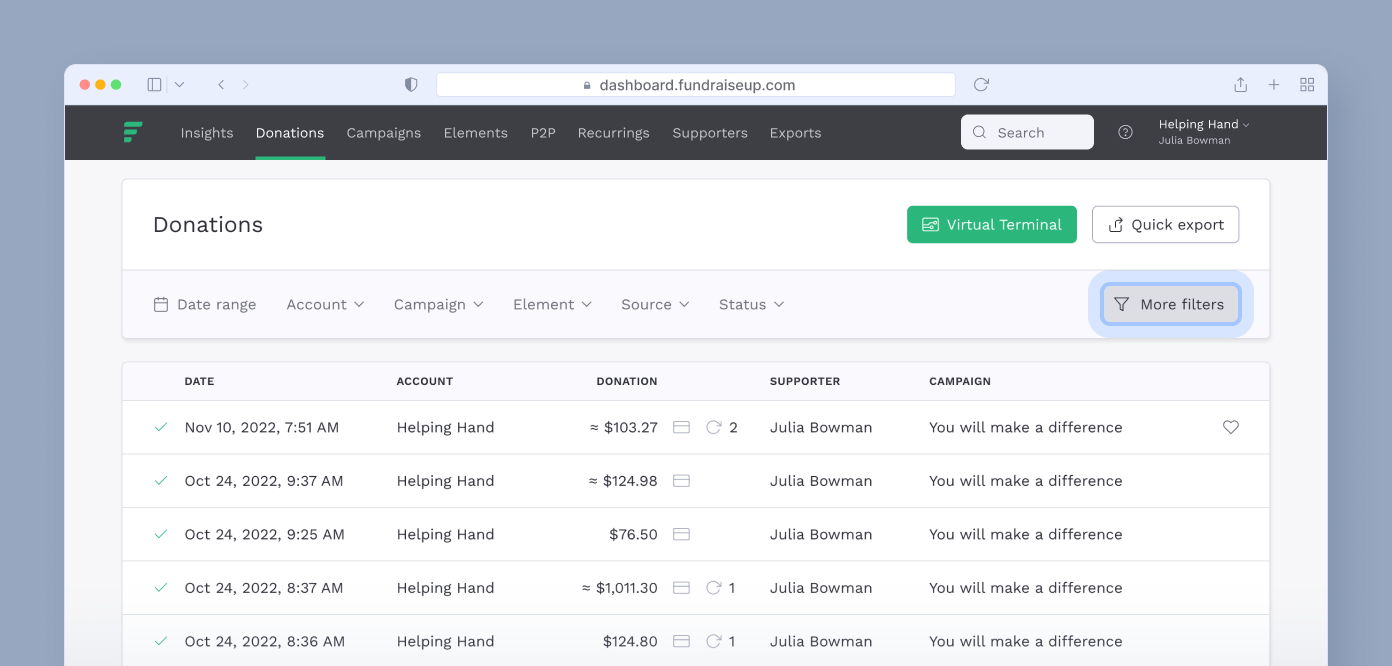Open supporter Julia Bowman on $76.50 row

pos(821,534)
